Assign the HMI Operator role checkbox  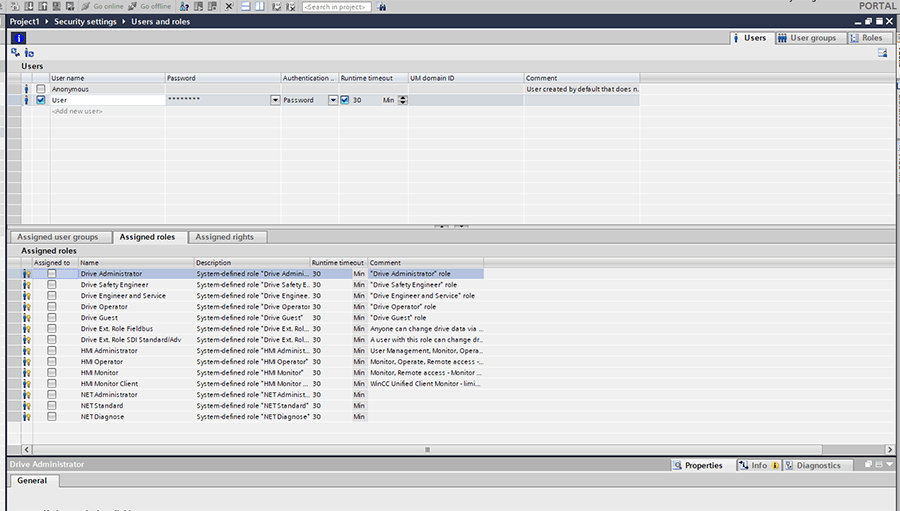click(x=52, y=362)
